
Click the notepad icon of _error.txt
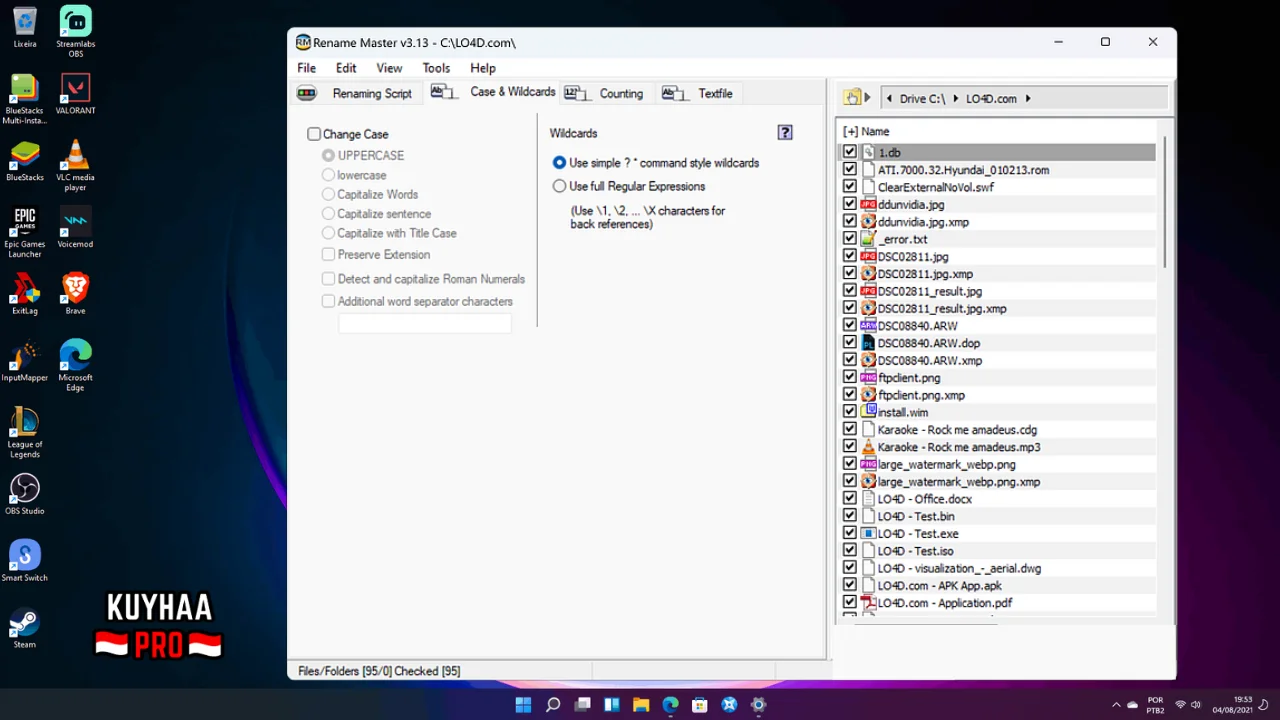click(868, 239)
